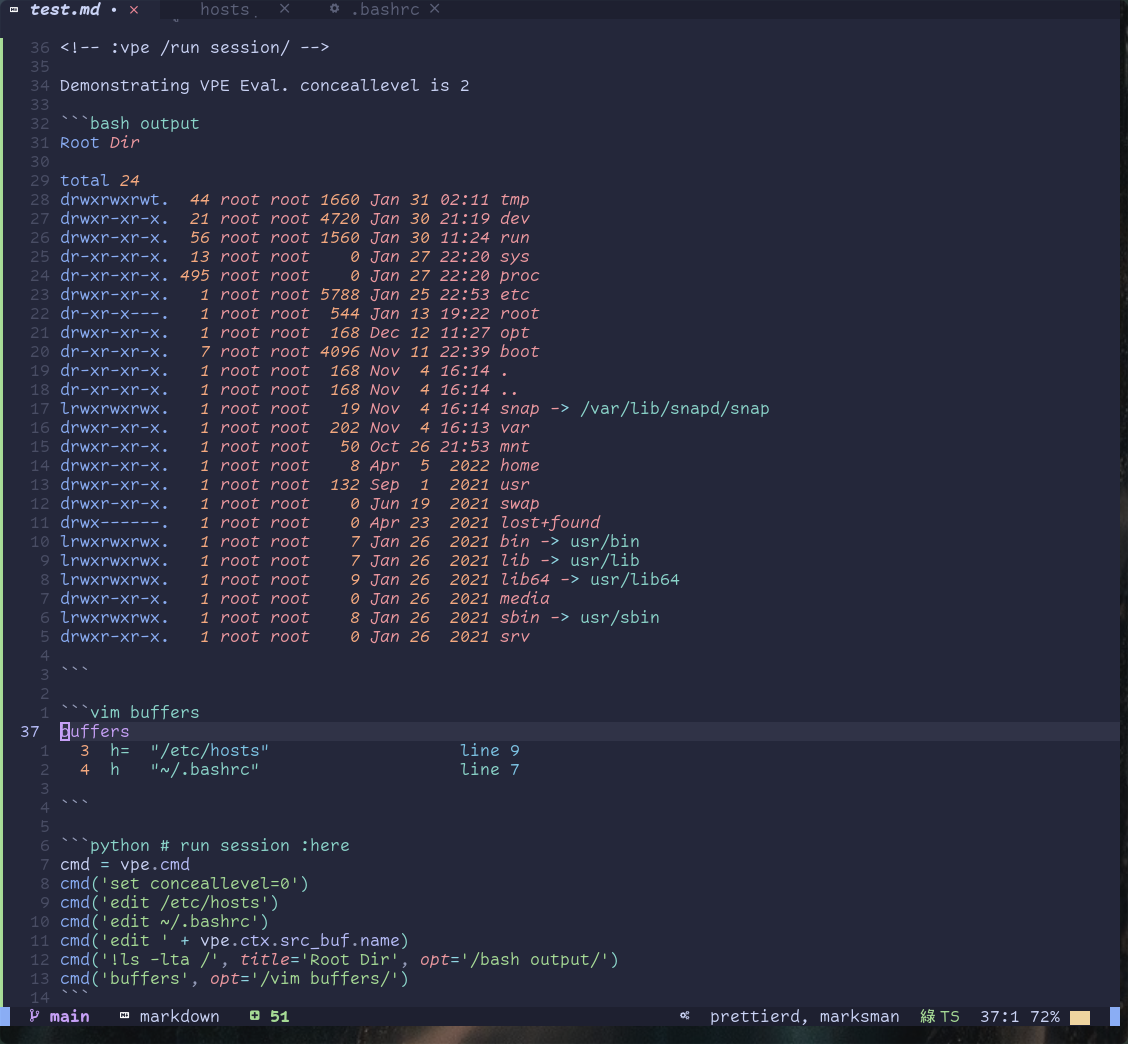
Task: Click the markdown filetype label
Action: (x=179, y=1017)
